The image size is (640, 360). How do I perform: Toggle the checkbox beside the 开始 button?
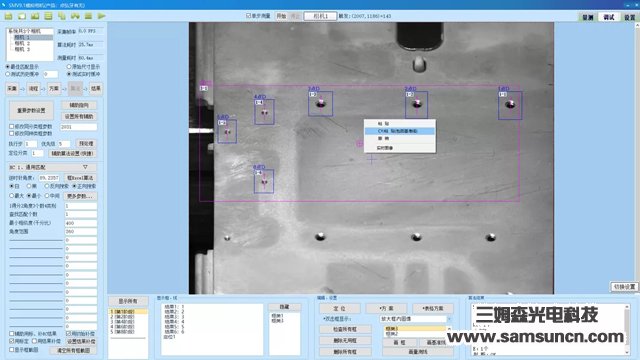click(x=248, y=16)
